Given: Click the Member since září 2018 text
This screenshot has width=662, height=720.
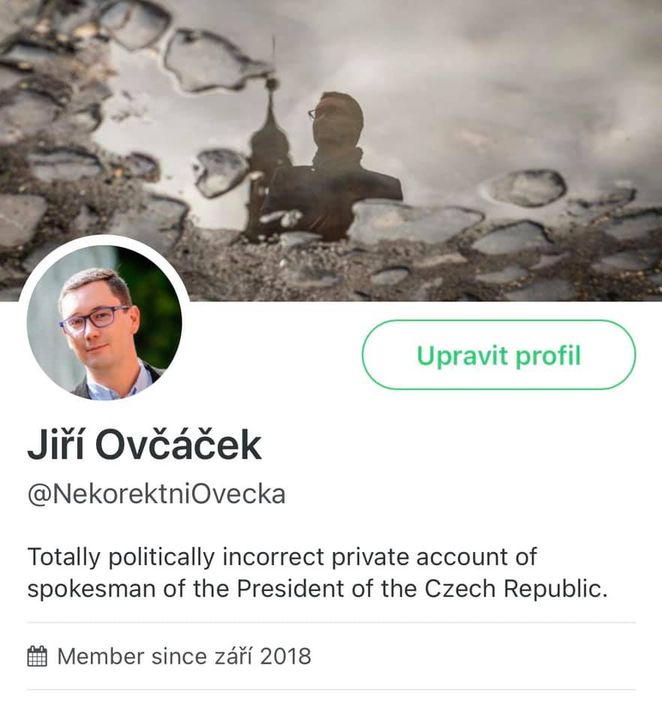Looking at the screenshot, I should (x=184, y=656).
